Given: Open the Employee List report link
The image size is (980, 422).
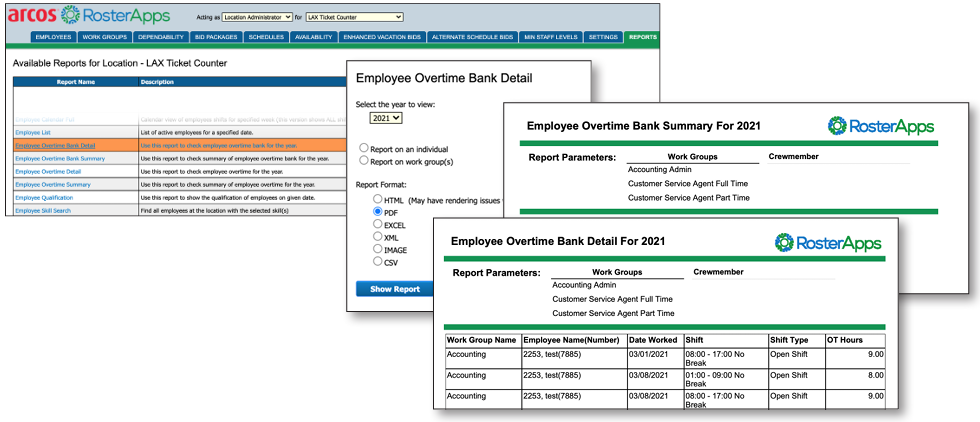Looking at the screenshot, I should click(33, 133).
